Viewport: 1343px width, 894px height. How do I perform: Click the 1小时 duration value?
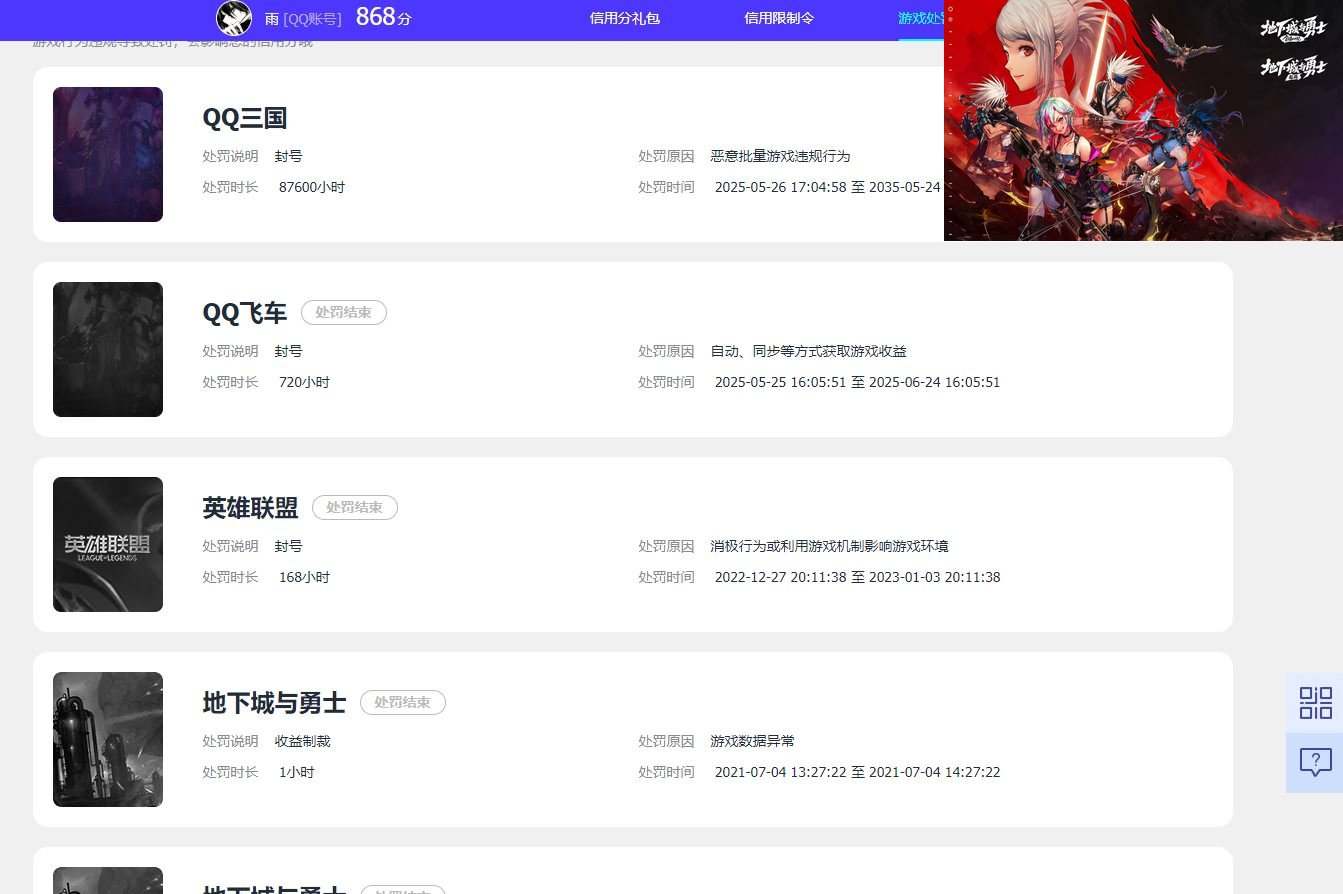pyautogui.click(x=297, y=772)
